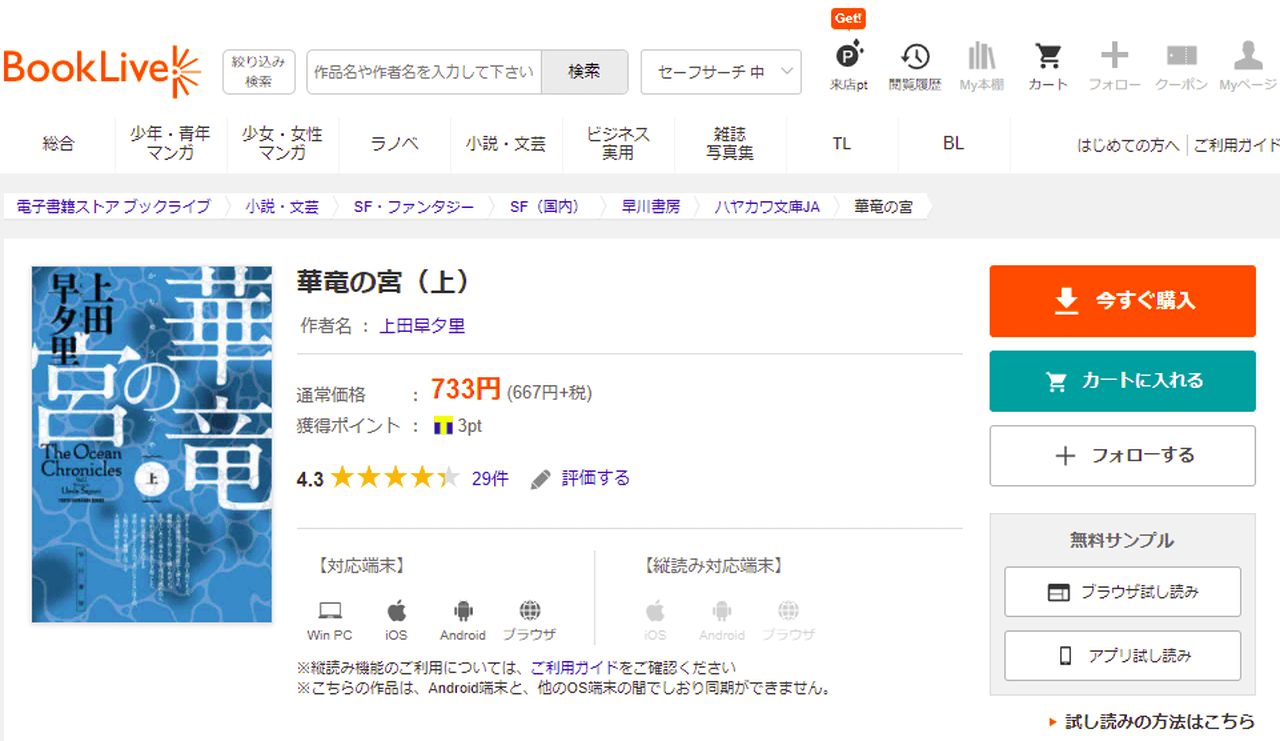Click the BookLive logo

pyautogui.click(x=102, y=71)
